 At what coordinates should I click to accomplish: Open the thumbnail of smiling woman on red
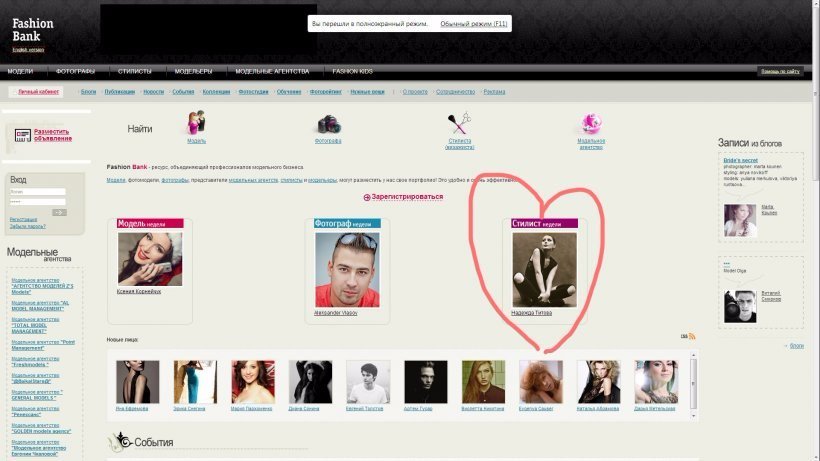[x=253, y=382]
